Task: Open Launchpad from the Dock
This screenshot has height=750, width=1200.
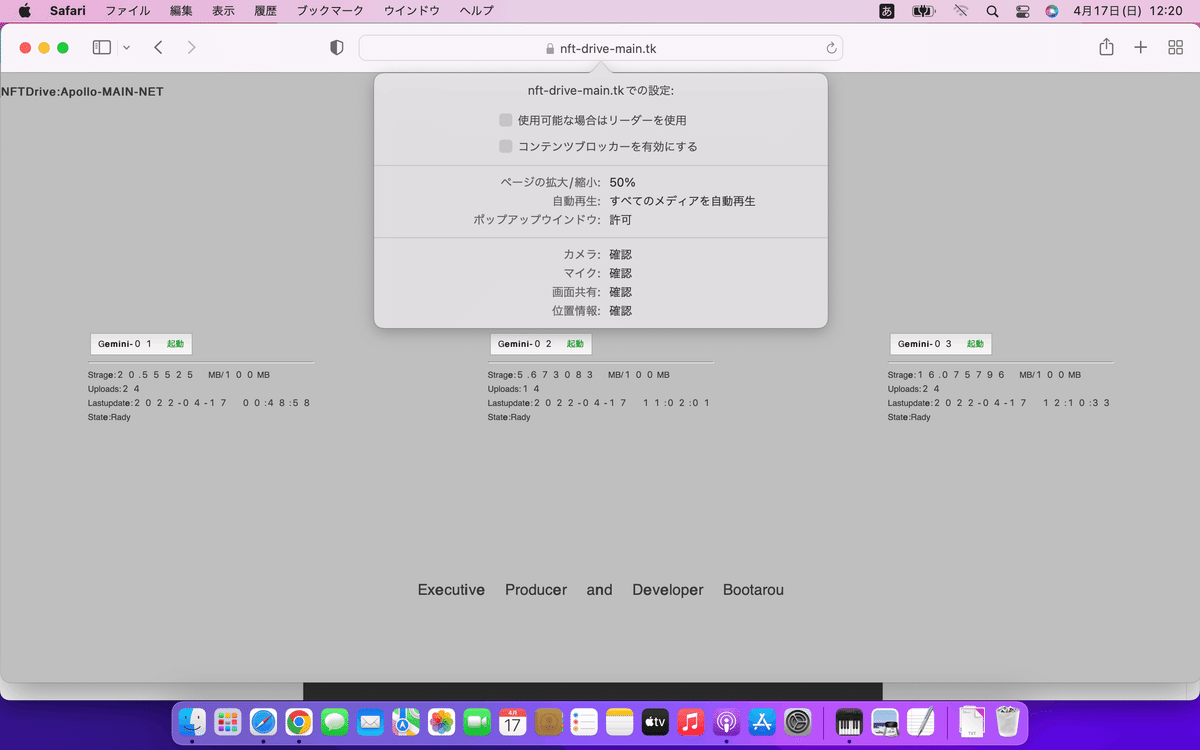Action: tap(228, 721)
